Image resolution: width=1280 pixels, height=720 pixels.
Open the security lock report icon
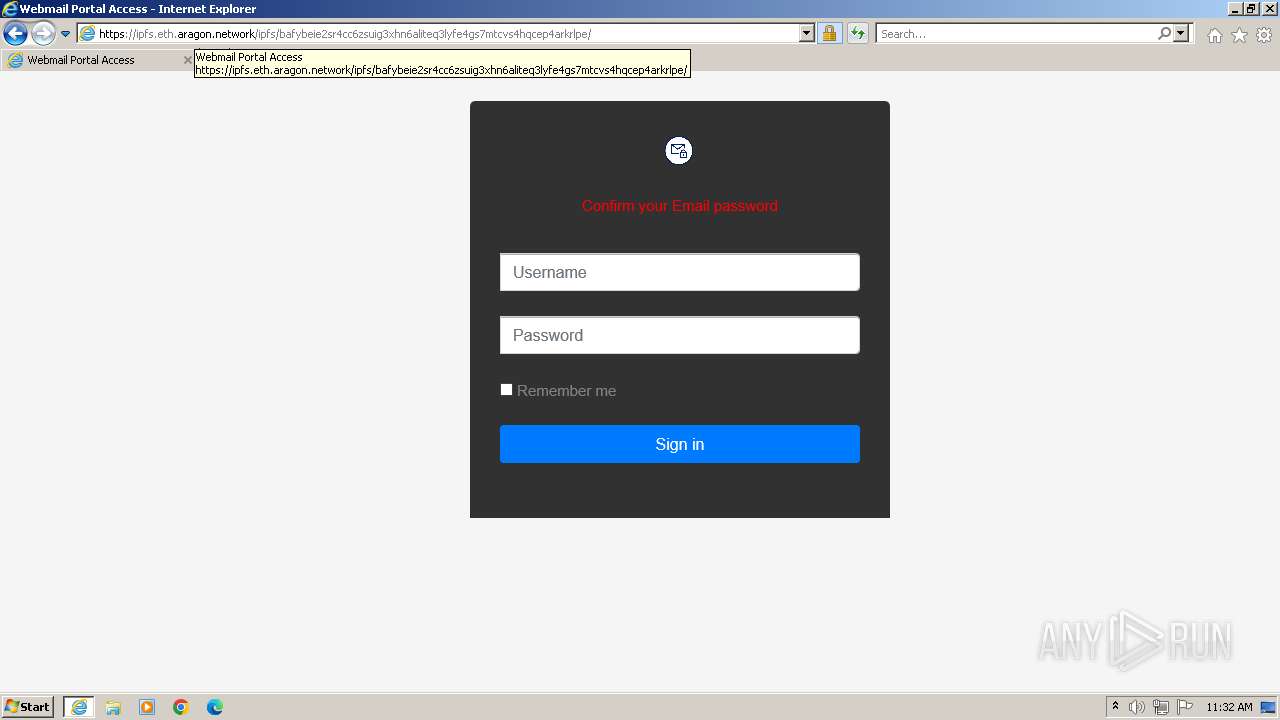click(x=829, y=34)
